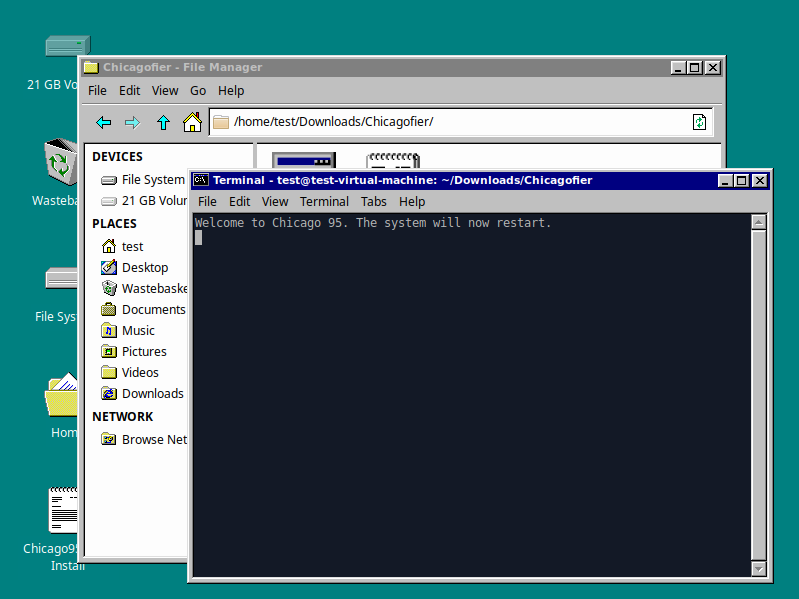Reload folder with refresh icon in path bar

(x=699, y=122)
